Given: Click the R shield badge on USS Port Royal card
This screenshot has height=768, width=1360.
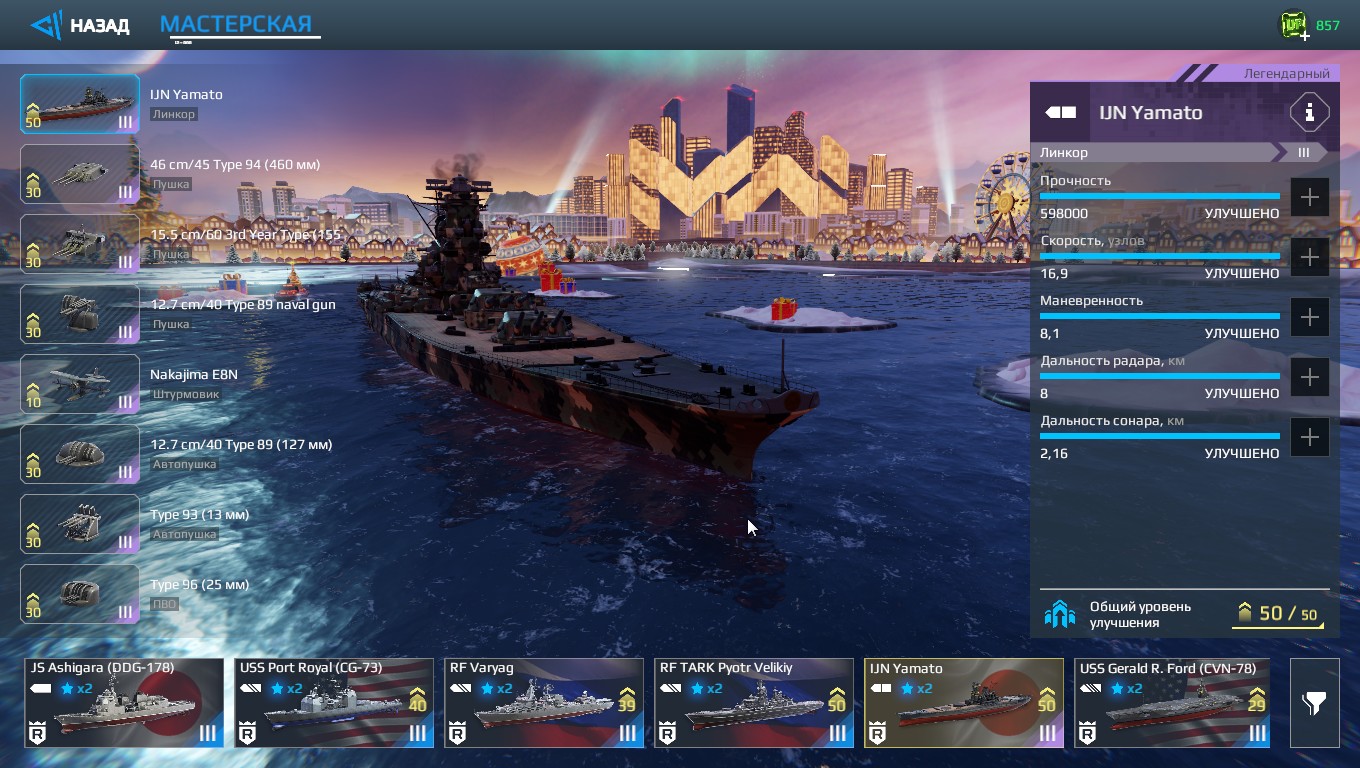Looking at the screenshot, I should [248, 734].
